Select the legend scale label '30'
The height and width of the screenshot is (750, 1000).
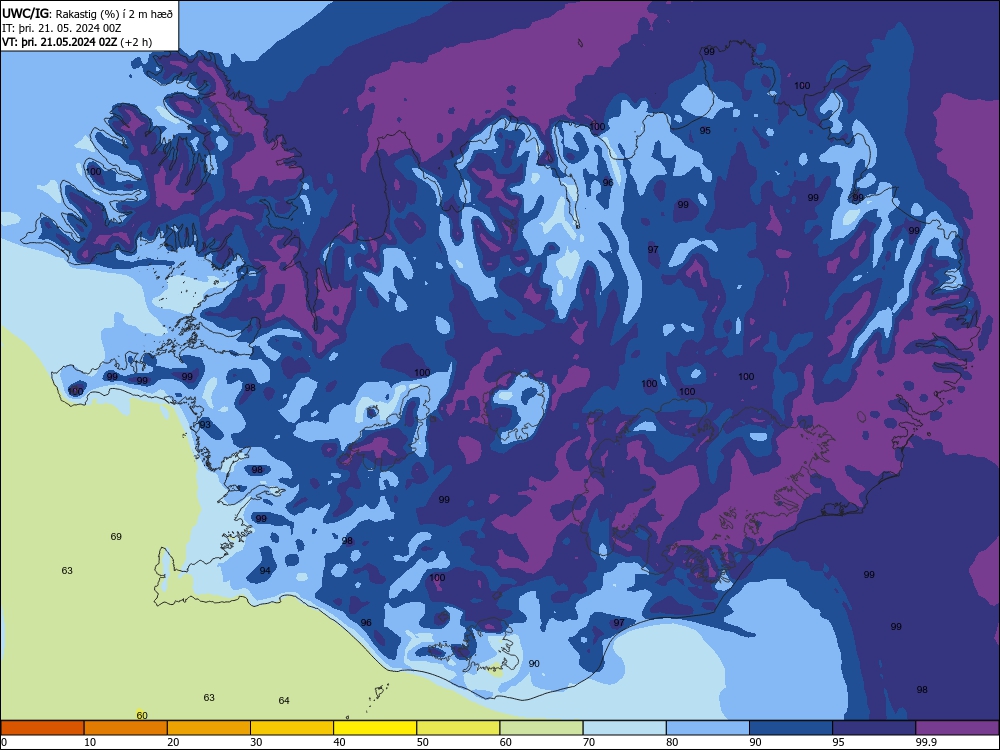pyautogui.click(x=256, y=742)
